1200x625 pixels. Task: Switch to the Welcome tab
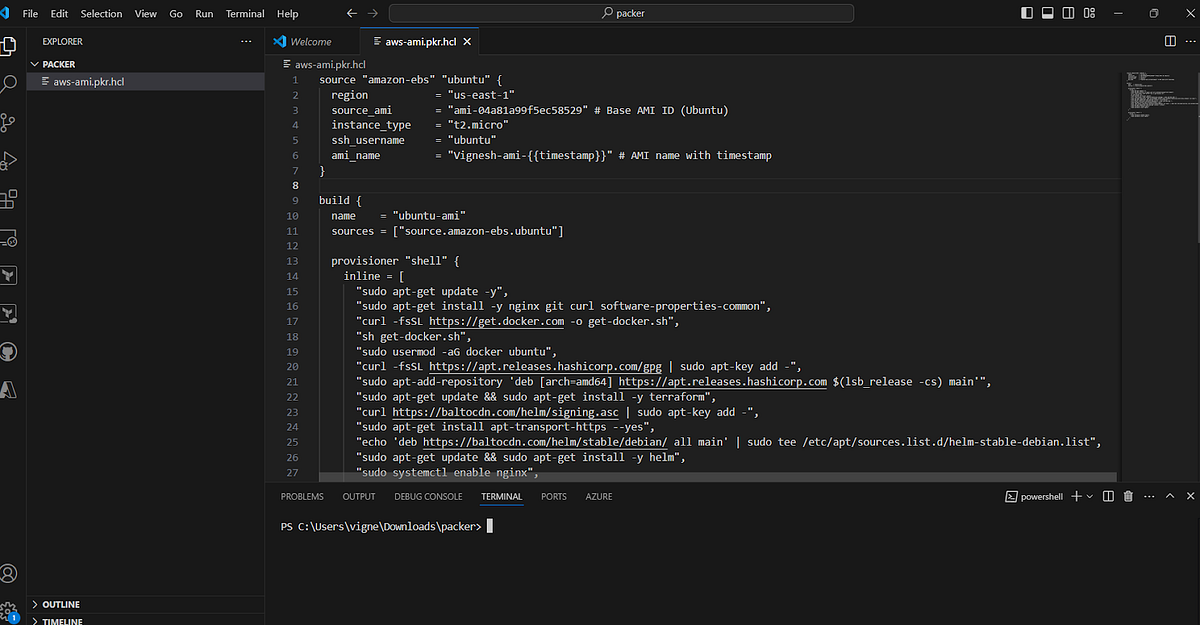pyautogui.click(x=313, y=41)
